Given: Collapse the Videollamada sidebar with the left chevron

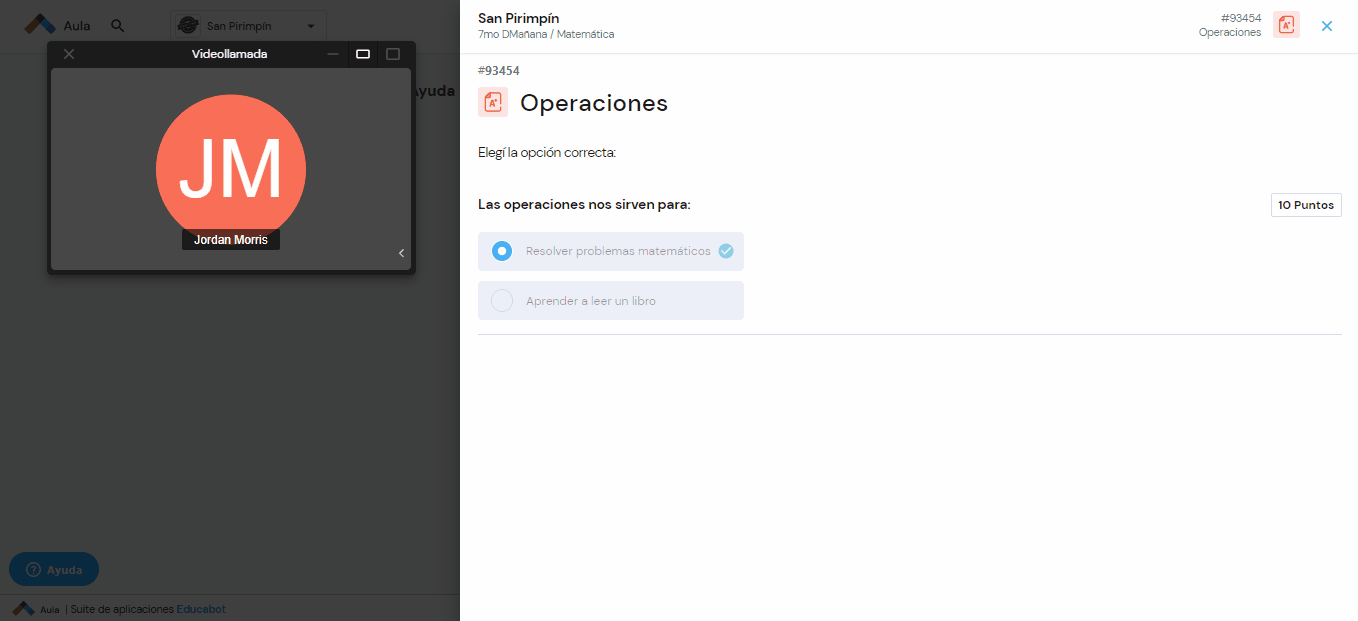Looking at the screenshot, I should pos(402,253).
